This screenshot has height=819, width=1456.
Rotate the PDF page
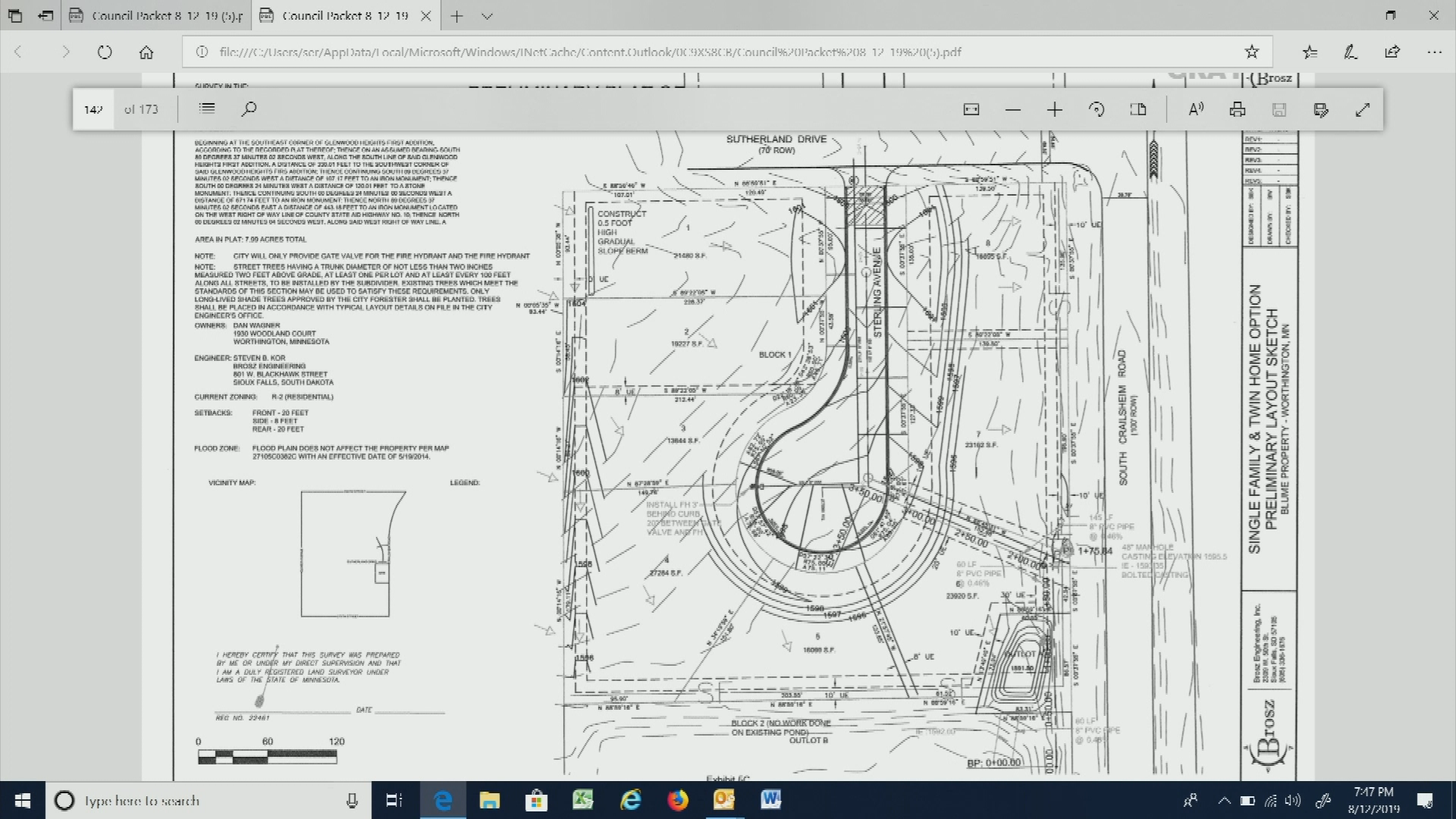pos(1097,110)
